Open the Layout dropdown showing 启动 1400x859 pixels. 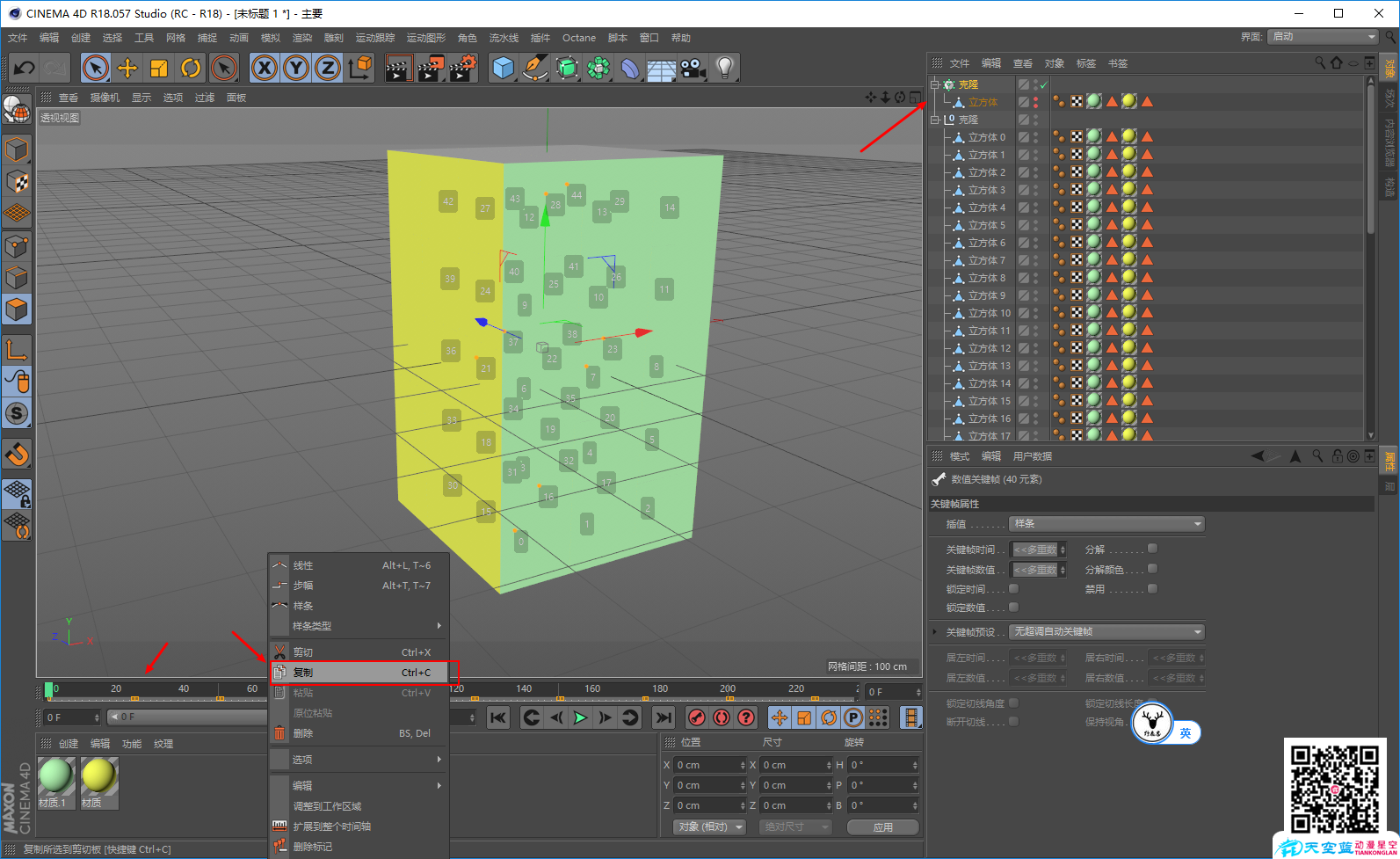[1323, 37]
